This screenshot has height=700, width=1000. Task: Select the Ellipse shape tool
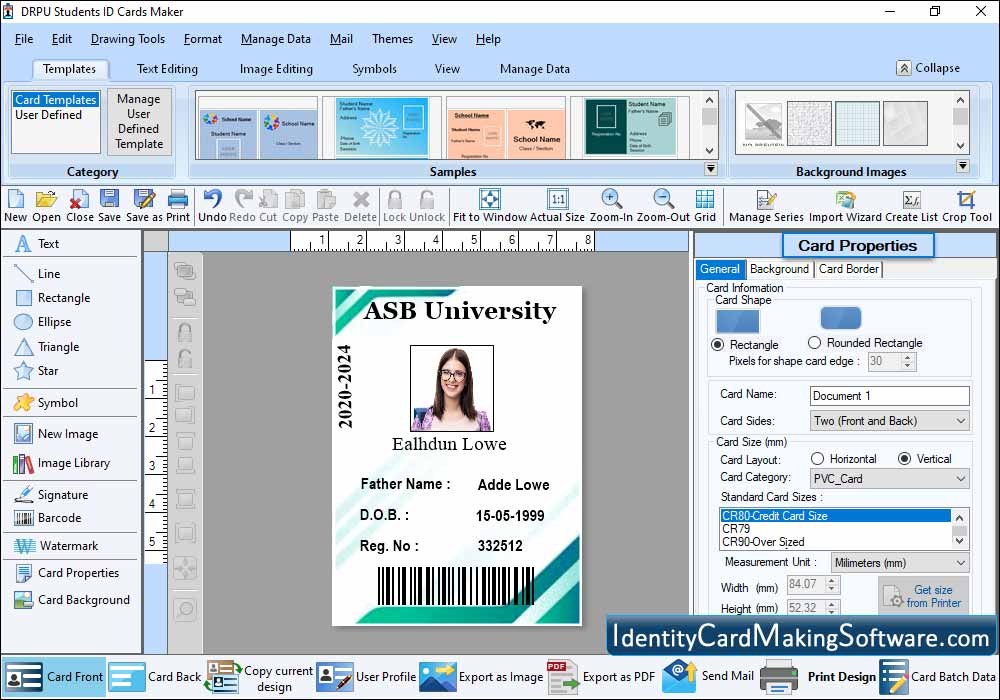[x=43, y=322]
